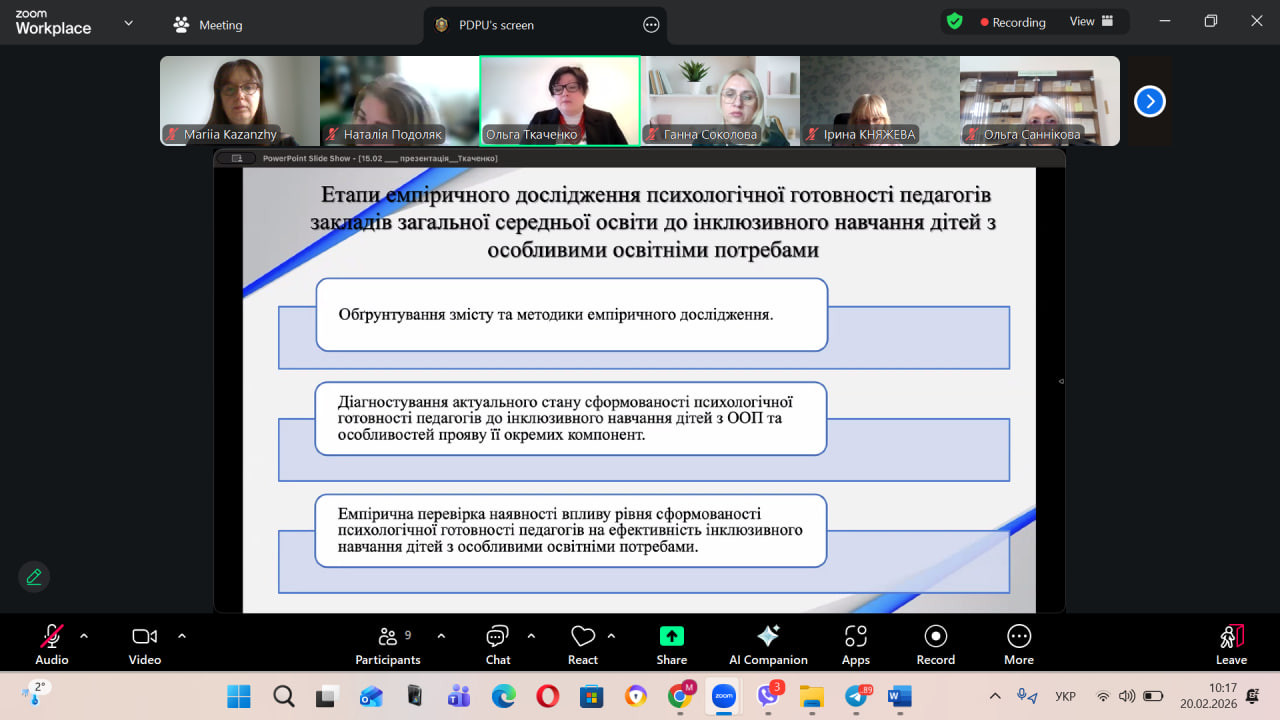This screenshot has width=1280, height=720.
Task: Click the green encryption shield icon
Action: [x=955, y=21]
